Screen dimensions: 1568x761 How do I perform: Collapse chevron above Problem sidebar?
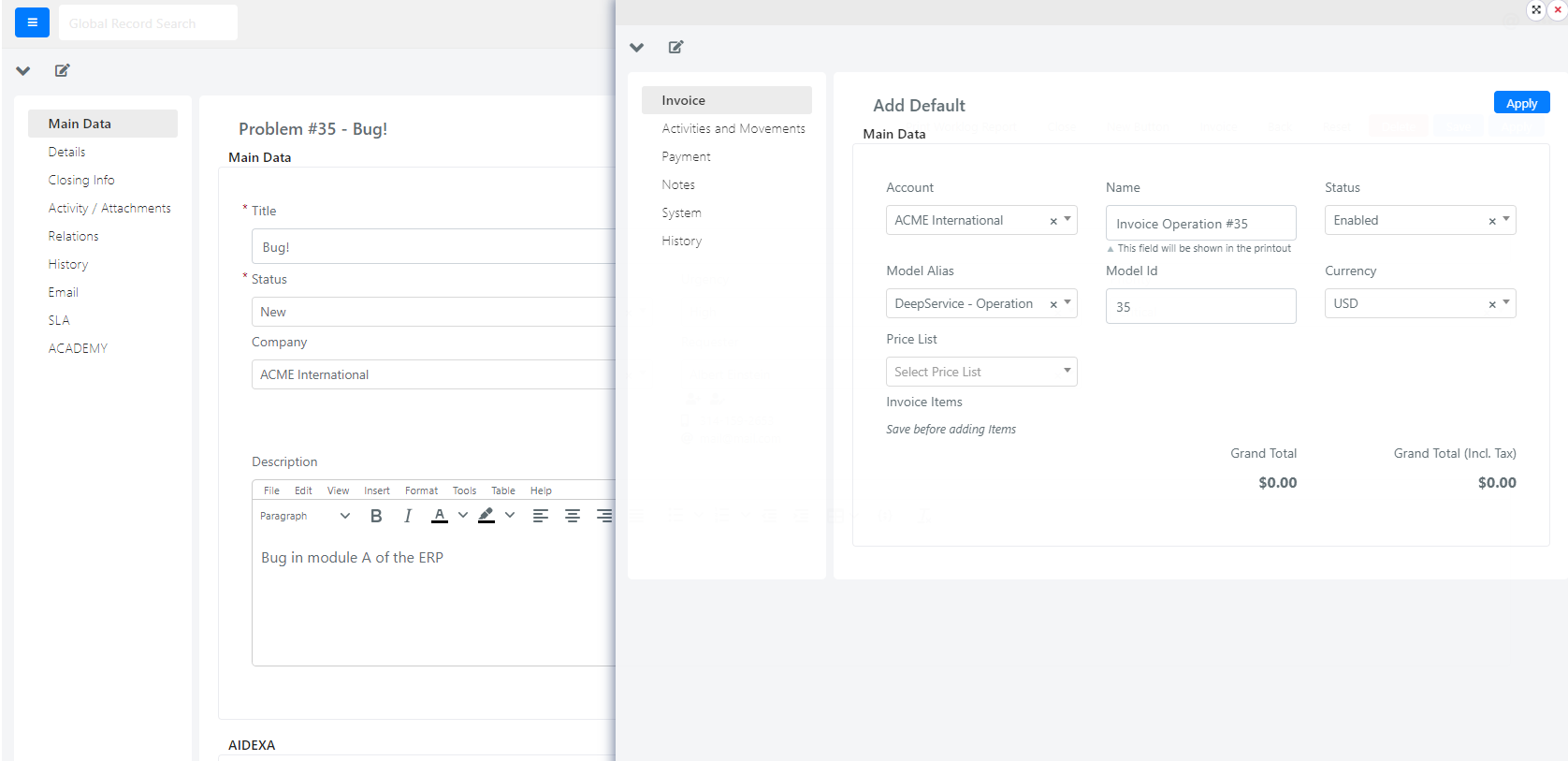coord(23,70)
